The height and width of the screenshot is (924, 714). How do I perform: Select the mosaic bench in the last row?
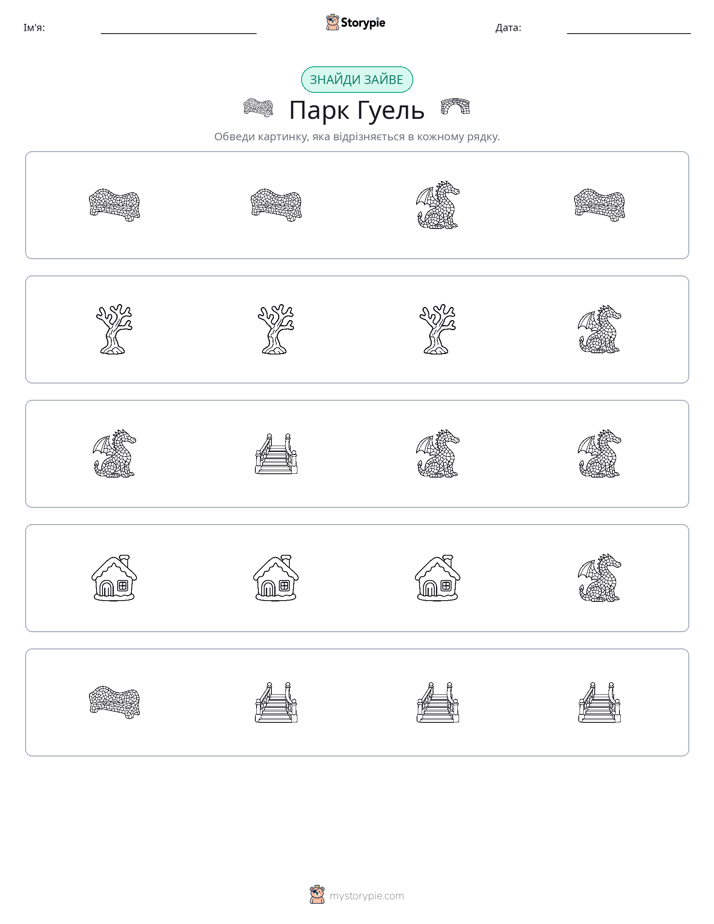(x=114, y=702)
